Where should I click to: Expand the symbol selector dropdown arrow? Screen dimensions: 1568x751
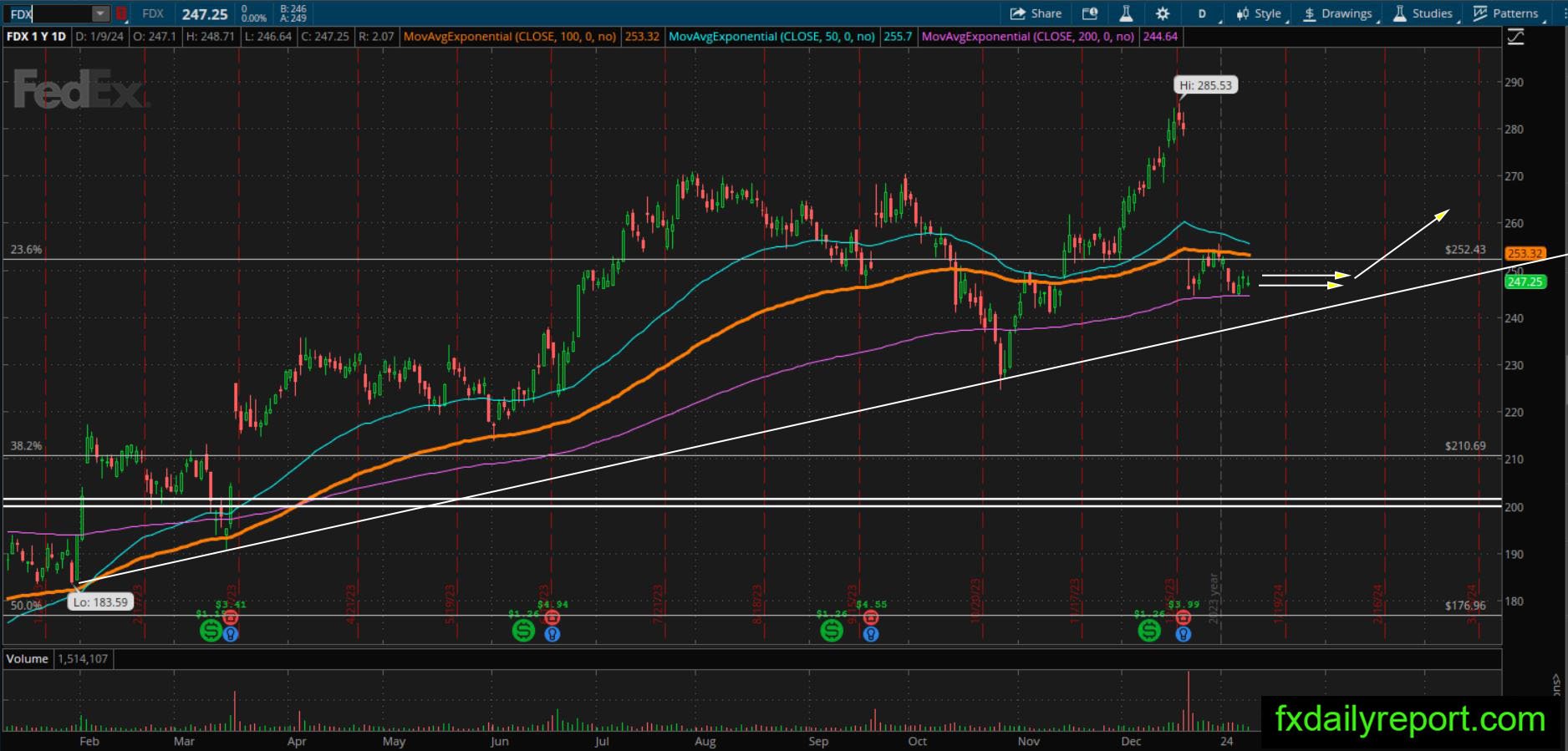(x=100, y=13)
